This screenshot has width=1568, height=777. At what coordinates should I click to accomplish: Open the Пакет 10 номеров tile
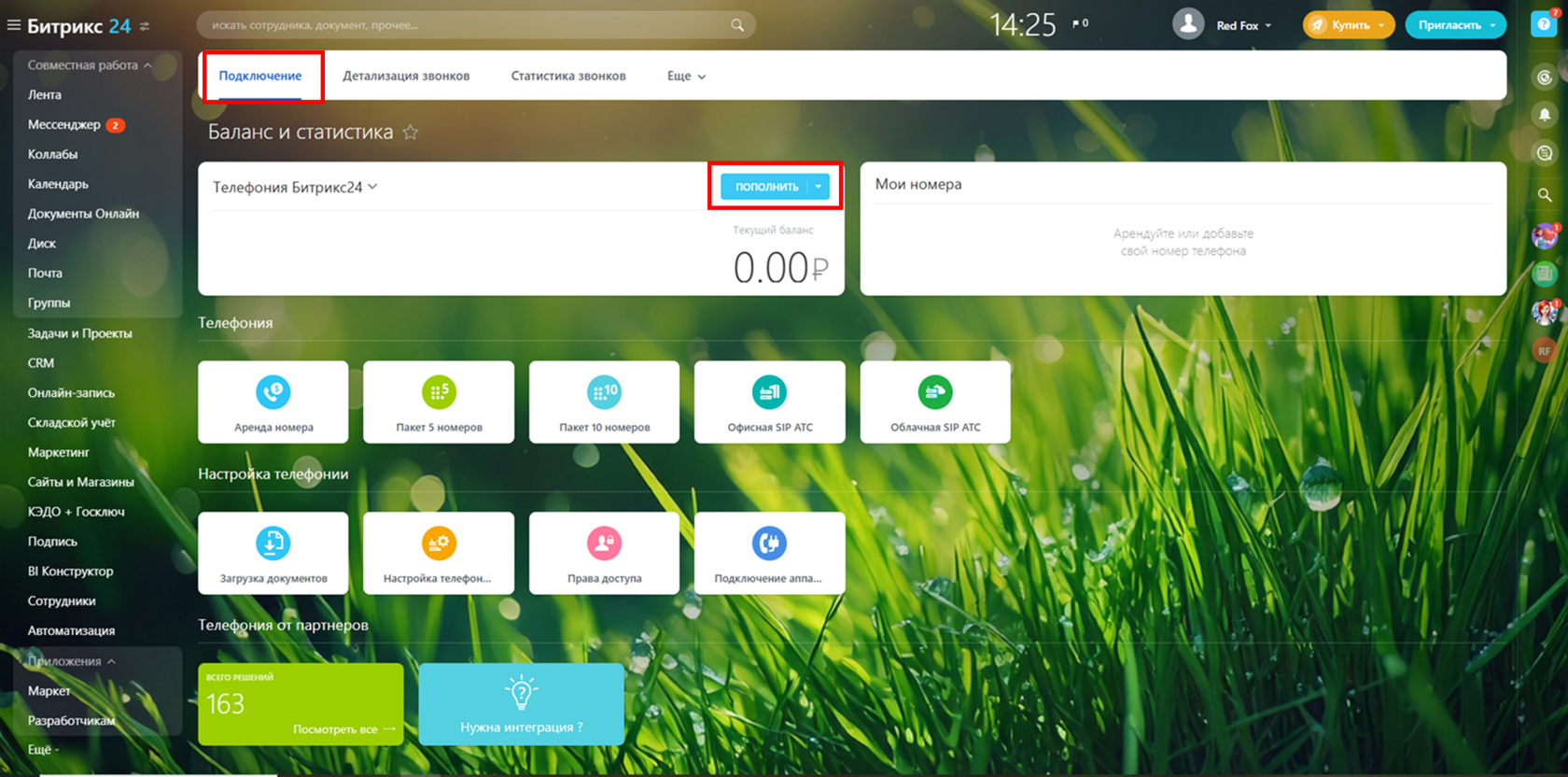tap(604, 402)
